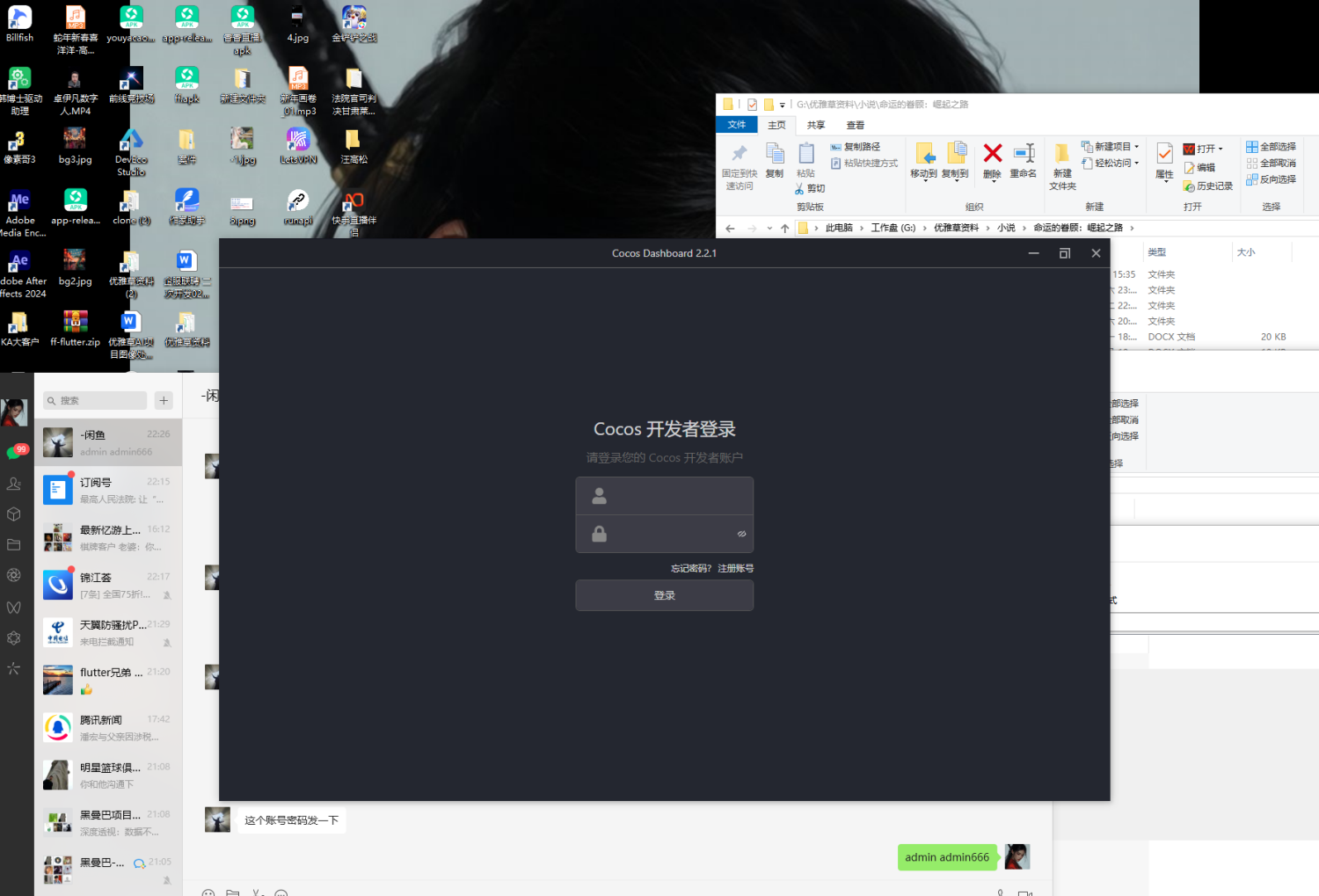Toggle password visibility on Cocos login
The height and width of the screenshot is (896, 1319).
[741, 534]
